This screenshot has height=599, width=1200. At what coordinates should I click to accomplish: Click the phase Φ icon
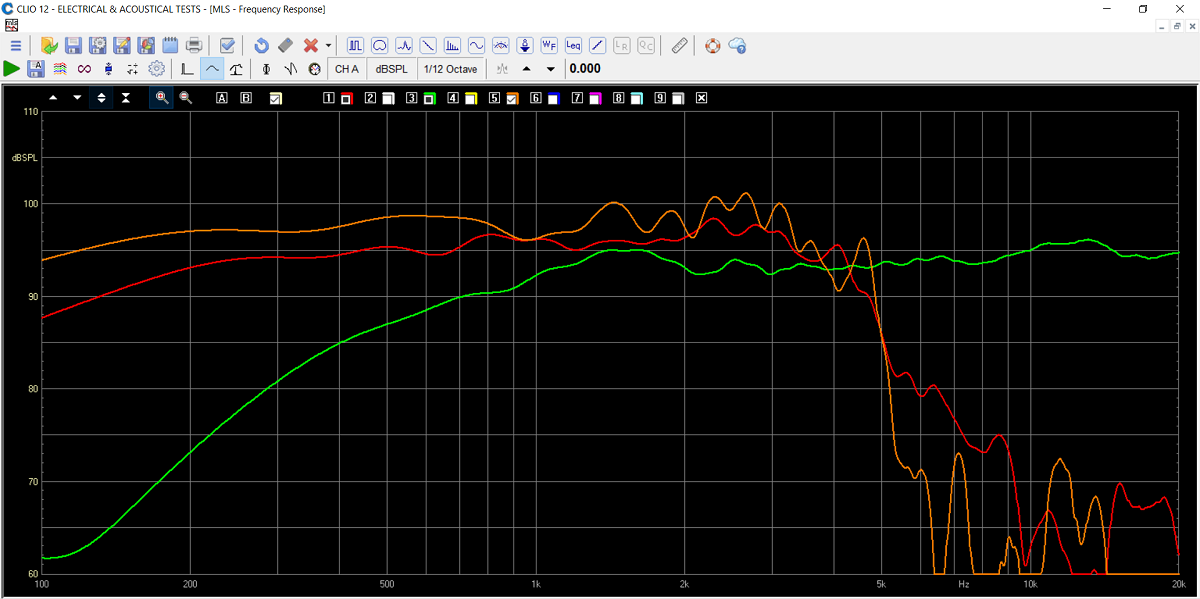click(266, 69)
